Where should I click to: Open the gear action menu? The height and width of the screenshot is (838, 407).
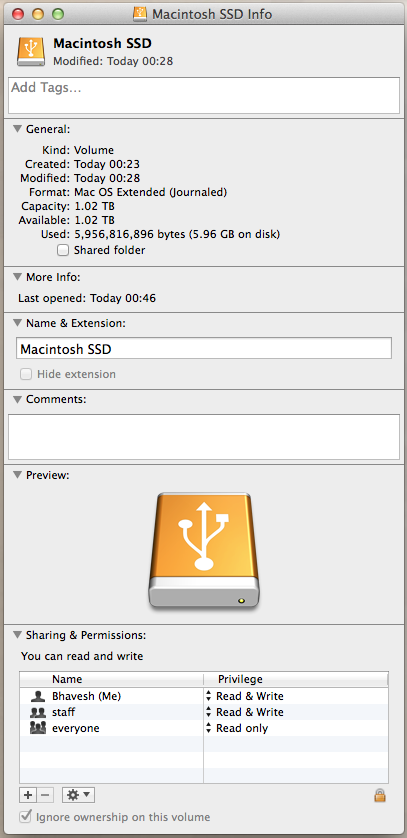pyautogui.click(x=79, y=795)
